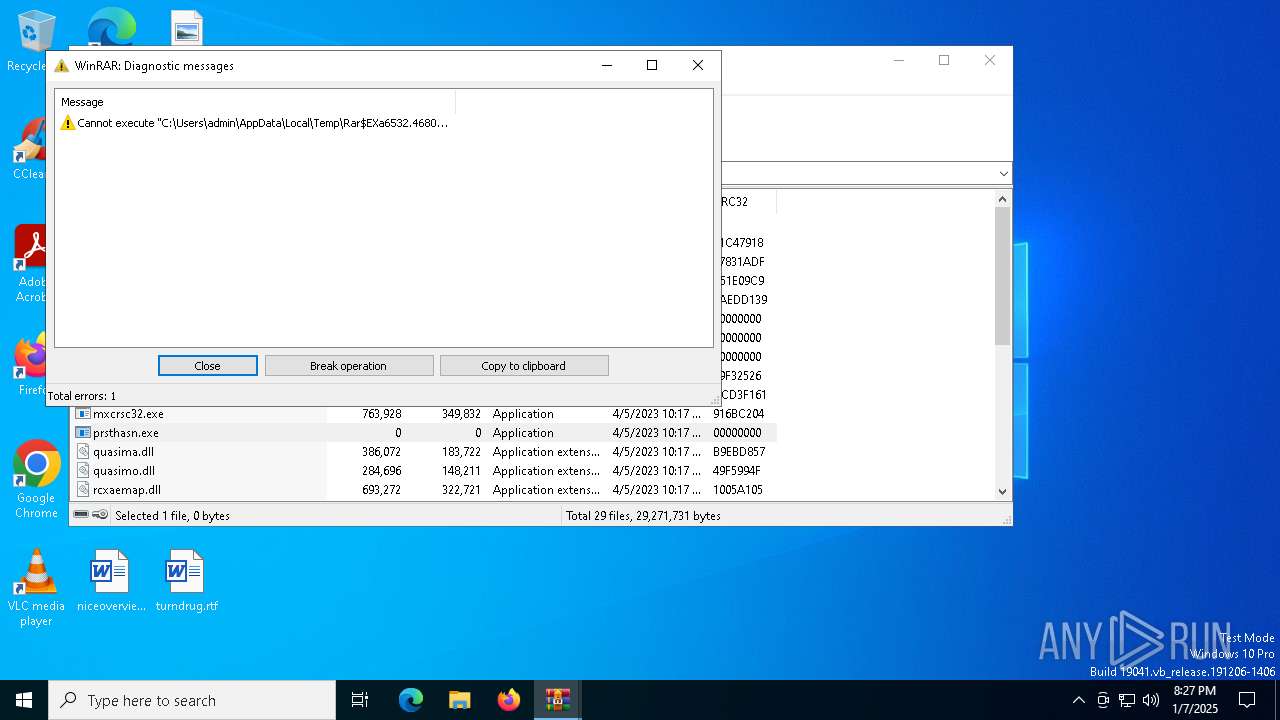Open CCleaner desktop shortcut
The width and height of the screenshot is (1280, 720).
[x=30, y=150]
